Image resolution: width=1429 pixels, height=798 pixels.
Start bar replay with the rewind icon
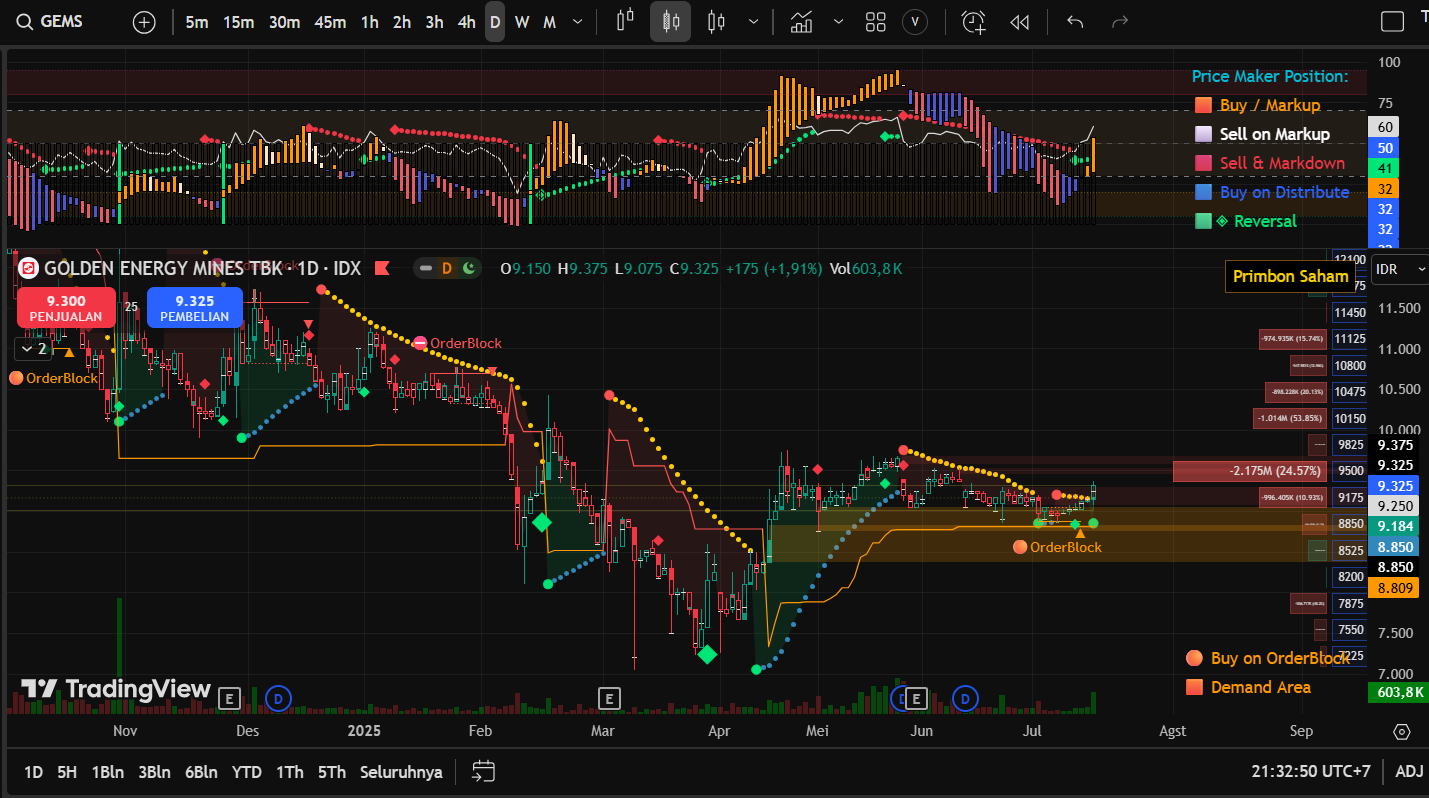click(x=1019, y=22)
